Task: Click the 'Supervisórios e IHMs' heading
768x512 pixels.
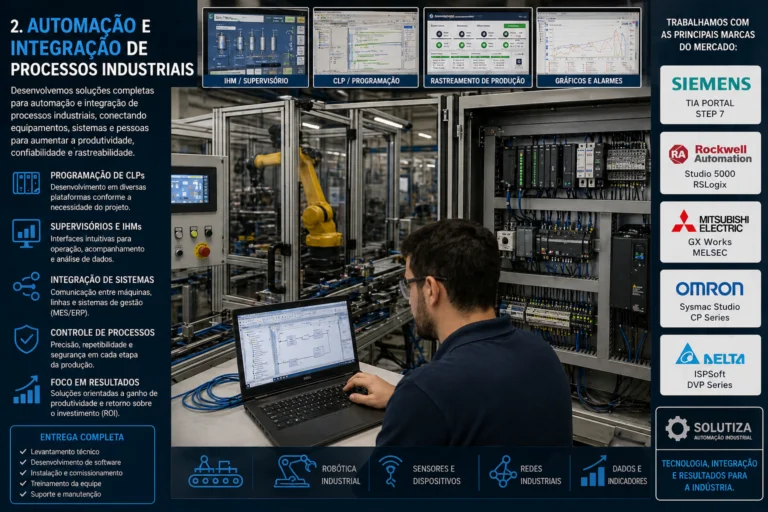Action: pyautogui.click(x=96, y=226)
